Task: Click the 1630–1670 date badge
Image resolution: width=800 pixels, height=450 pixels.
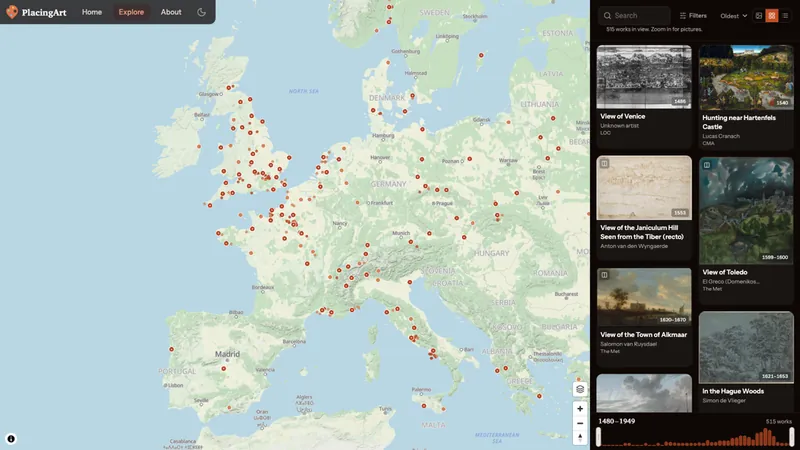Action: coord(672,319)
